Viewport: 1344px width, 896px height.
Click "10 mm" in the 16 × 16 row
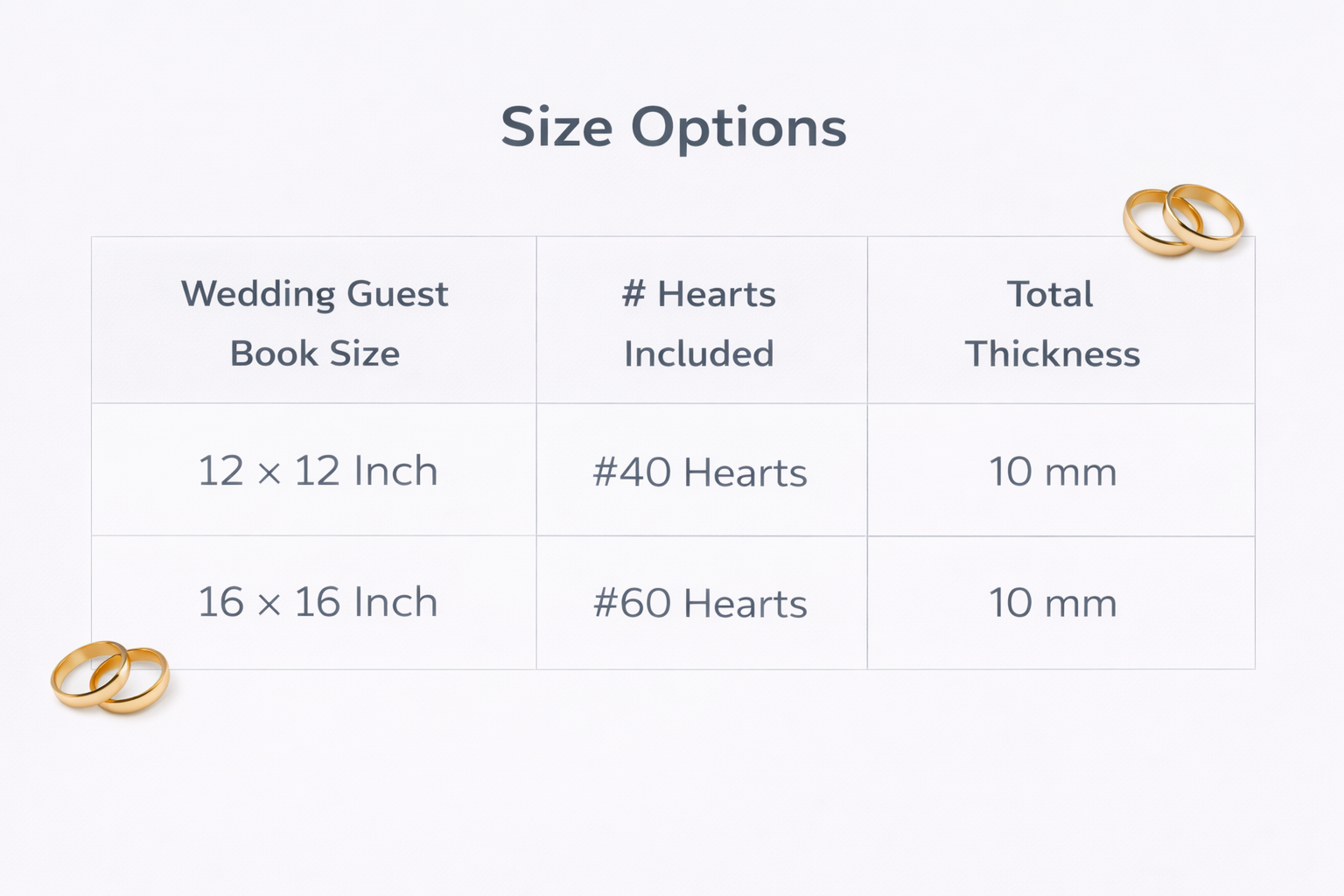pos(1053,603)
